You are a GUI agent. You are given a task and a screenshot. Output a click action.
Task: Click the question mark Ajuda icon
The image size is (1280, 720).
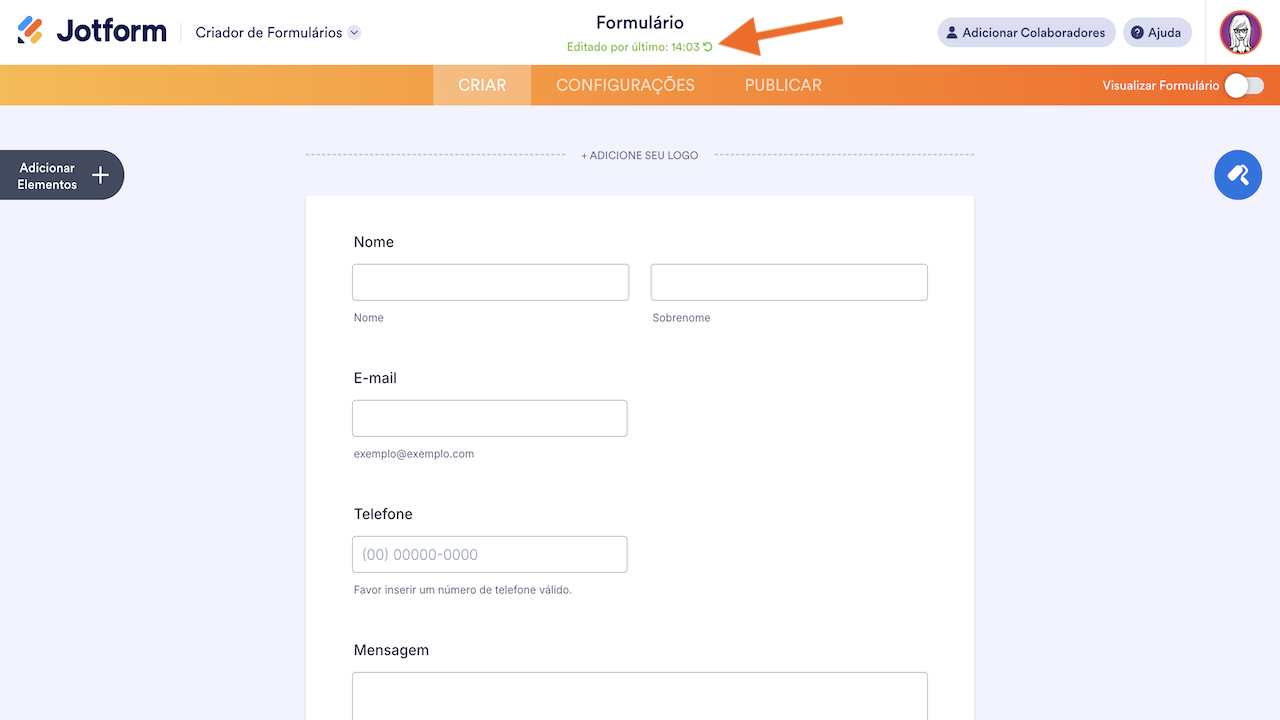pos(1137,33)
